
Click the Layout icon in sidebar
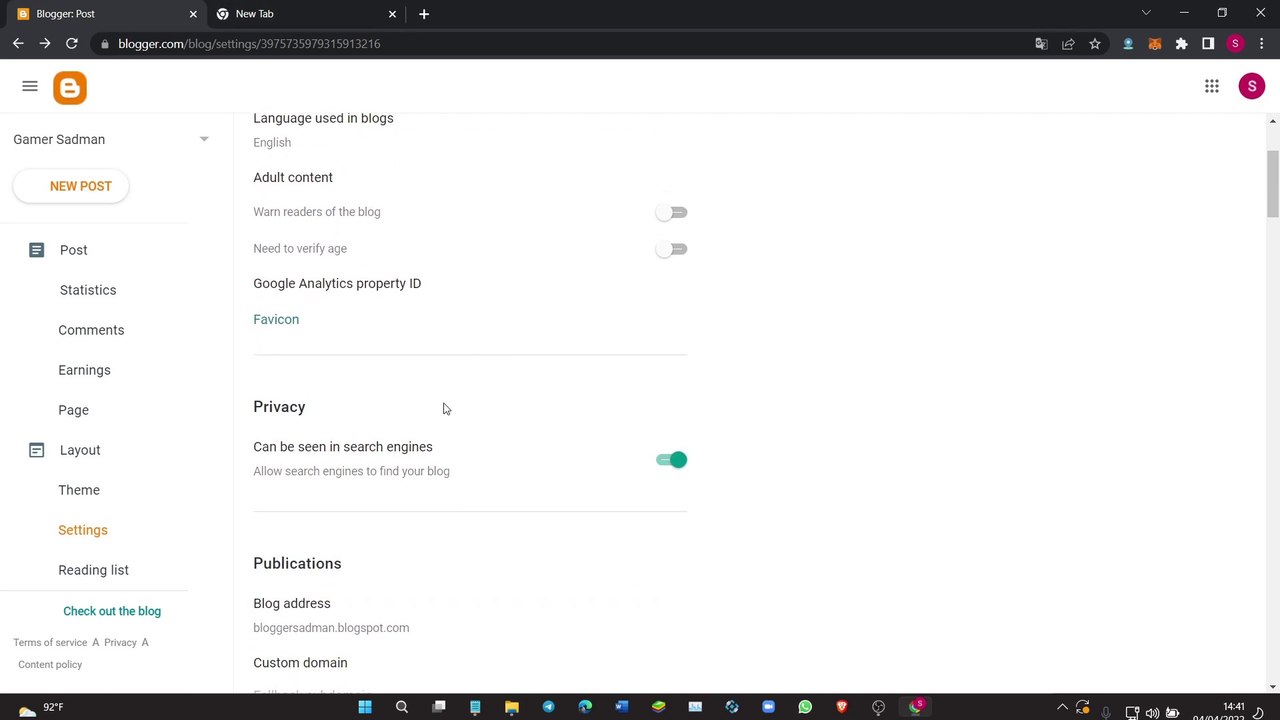(36, 450)
